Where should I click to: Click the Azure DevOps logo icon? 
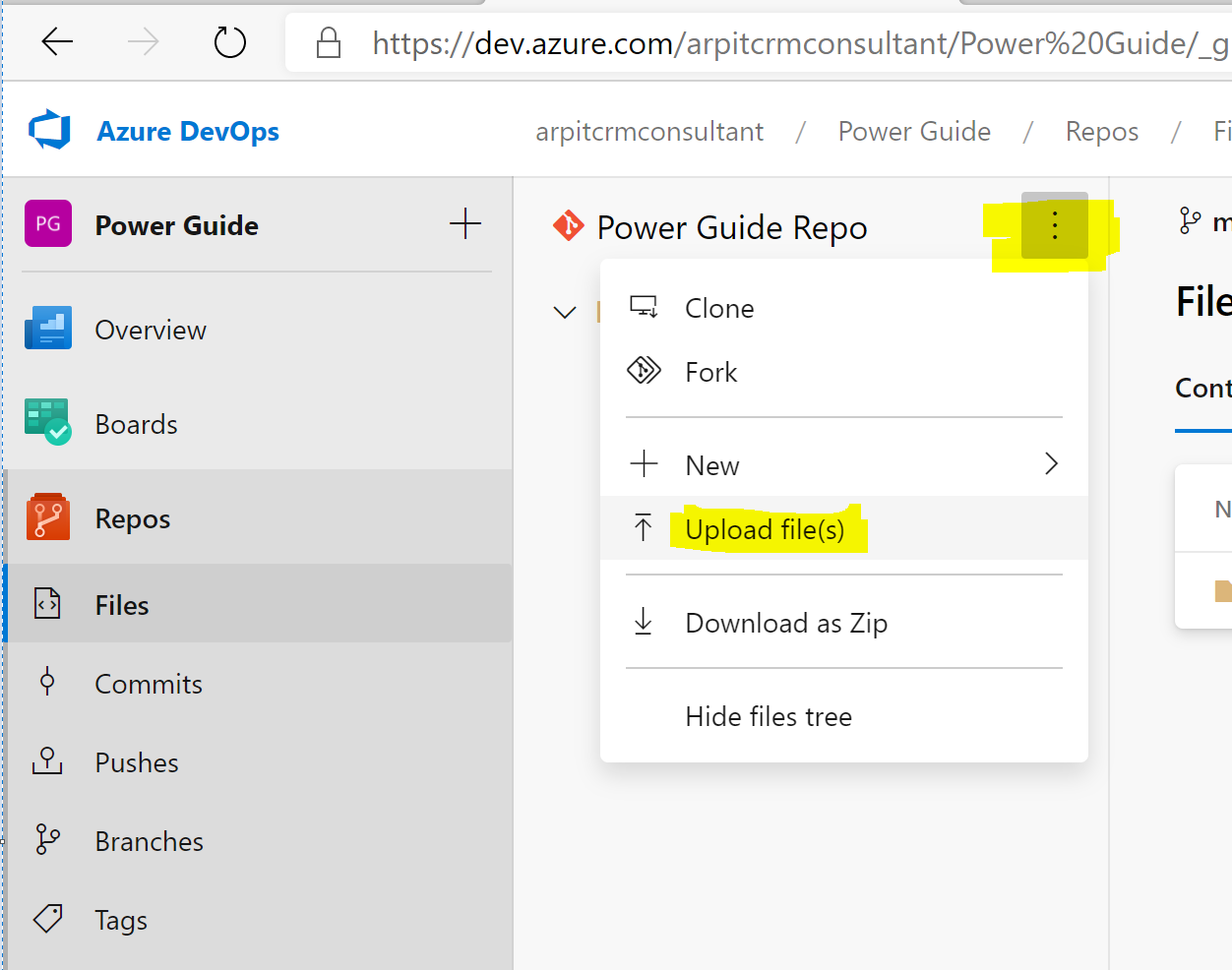click(x=49, y=130)
